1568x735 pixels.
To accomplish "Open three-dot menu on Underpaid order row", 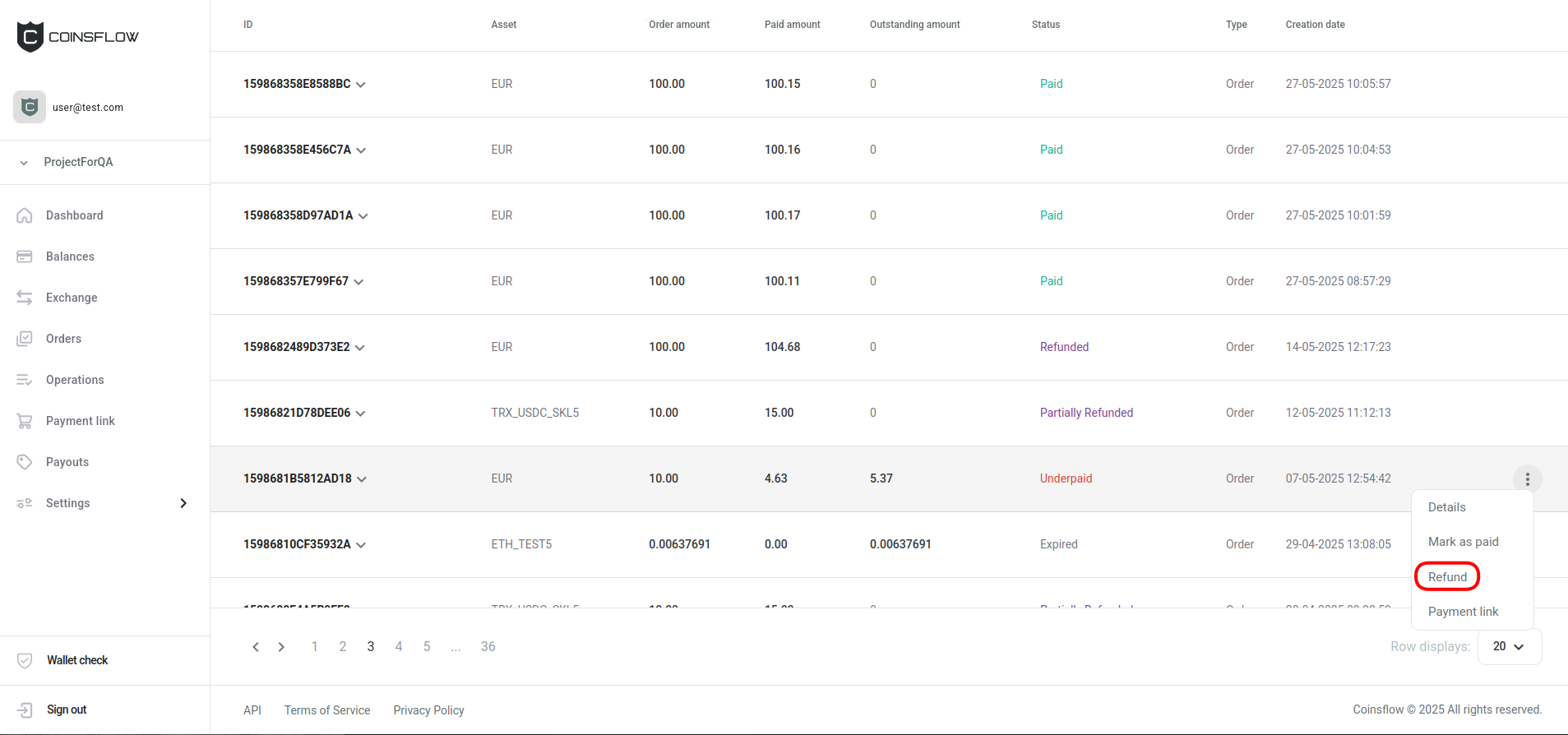I will coord(1527,478).
